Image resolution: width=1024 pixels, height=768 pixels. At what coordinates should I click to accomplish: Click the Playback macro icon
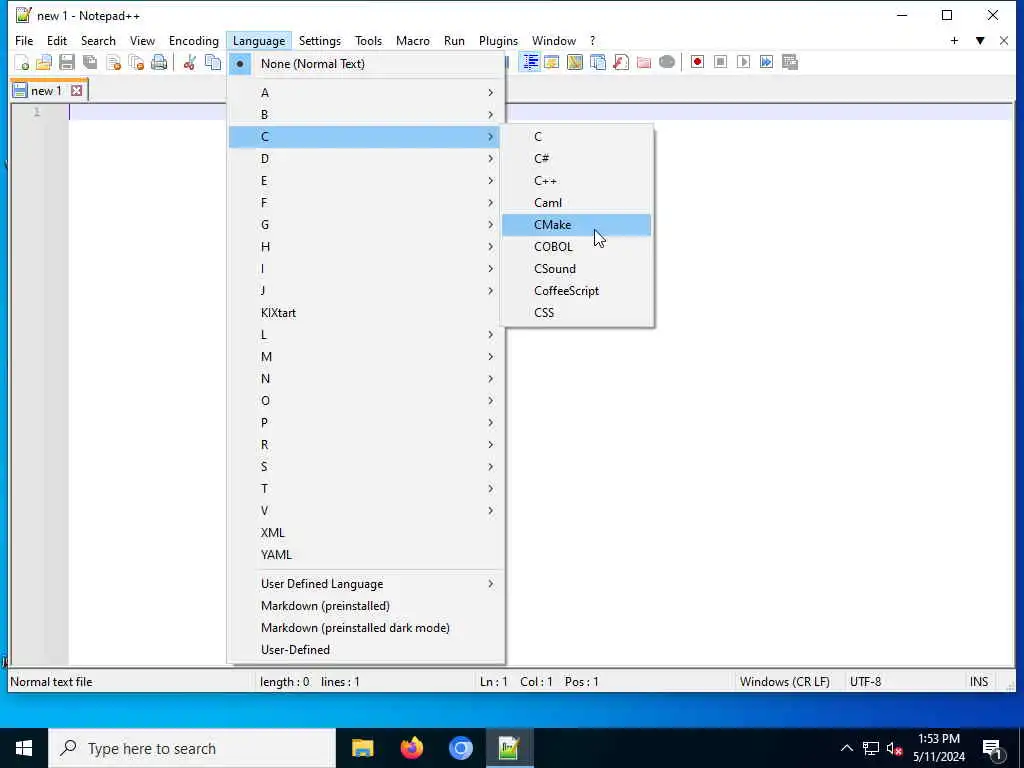click(743, 62)
